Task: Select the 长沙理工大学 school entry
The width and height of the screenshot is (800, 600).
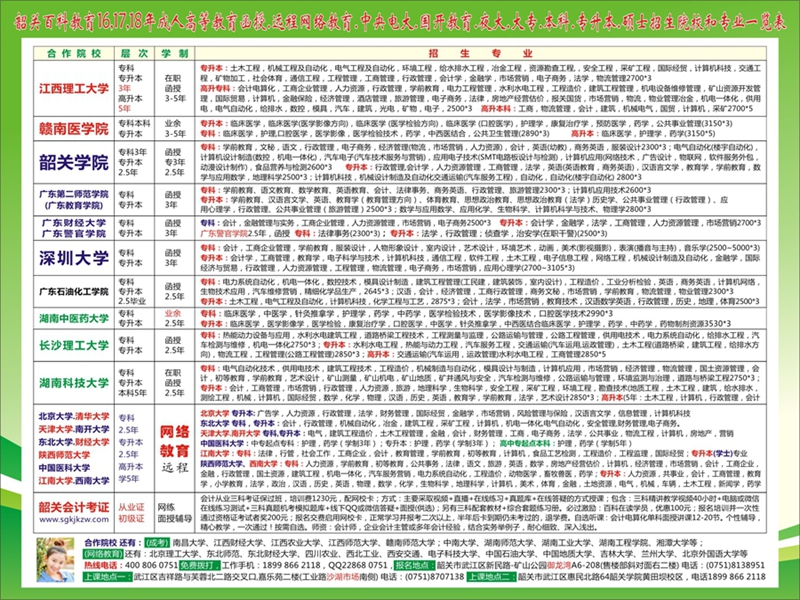Action: click(73, 347)
